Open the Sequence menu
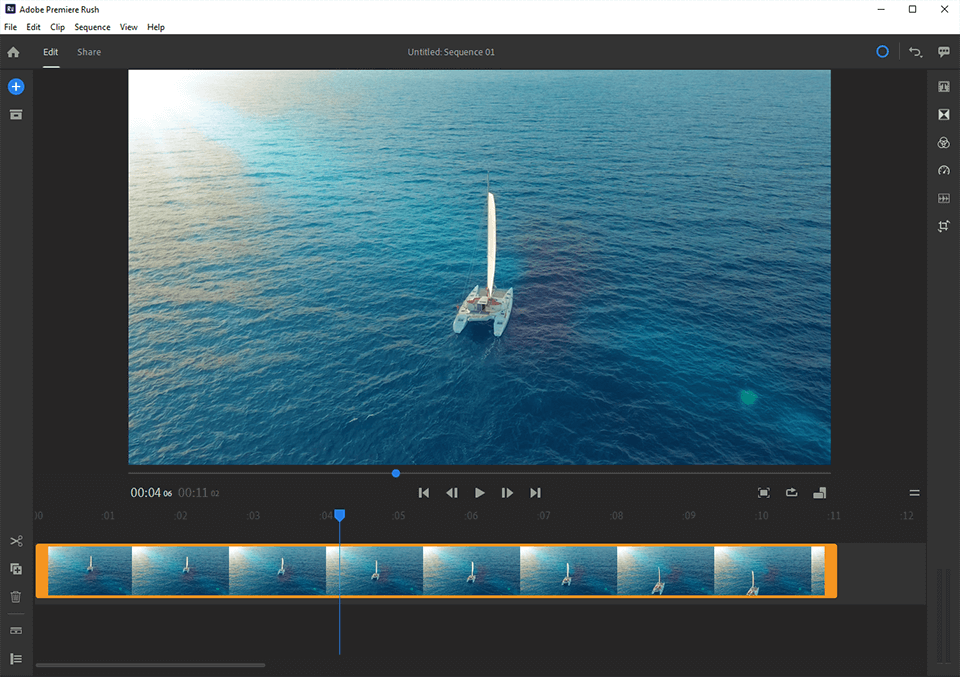The image size is (960, 677). point(92,27)
